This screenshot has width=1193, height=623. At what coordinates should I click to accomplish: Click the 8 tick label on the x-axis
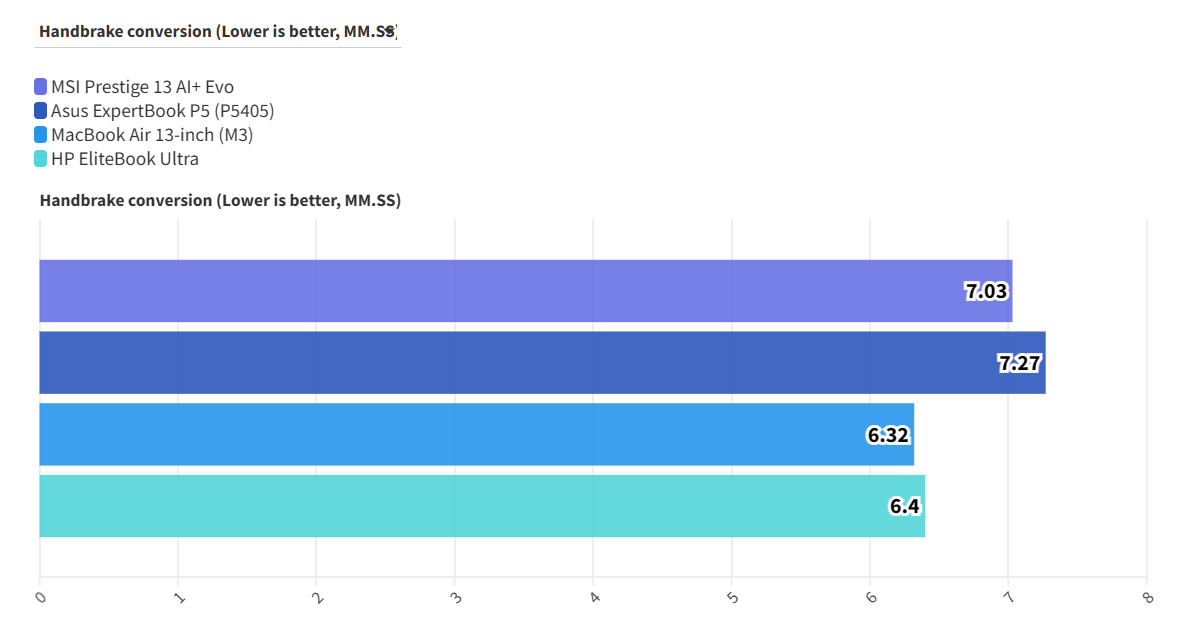[x=1147, y=598]
